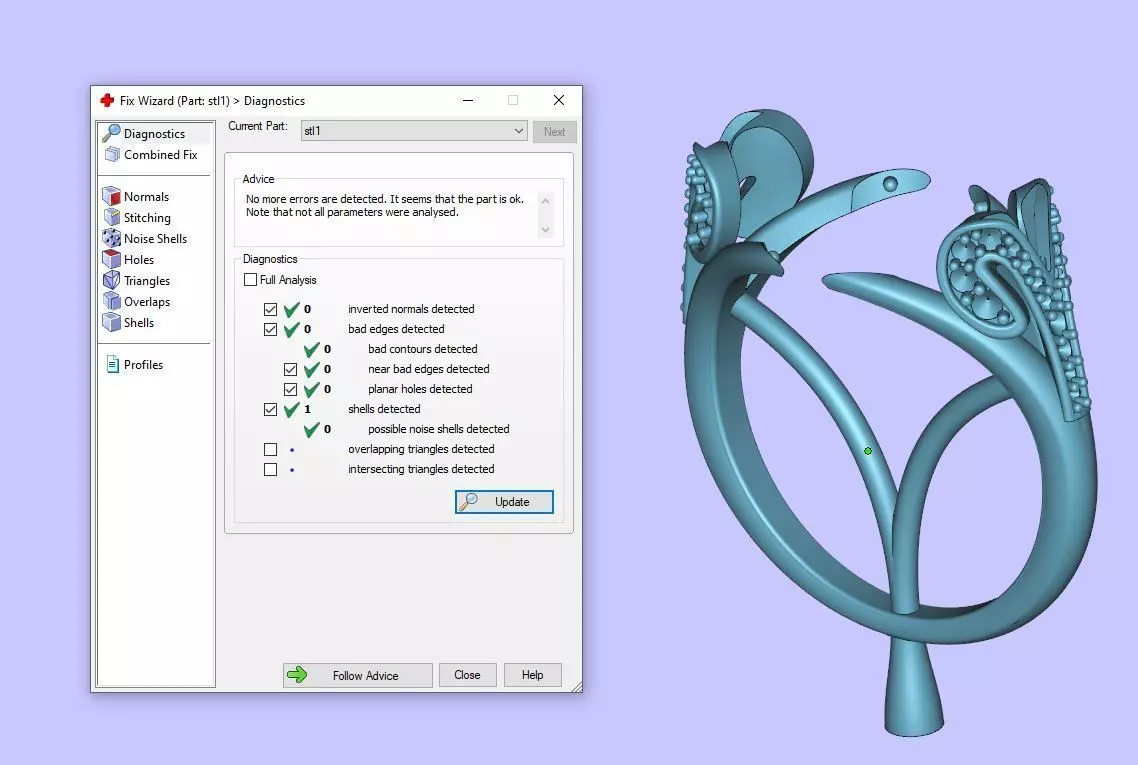Screen dimensions: 1138x765
Task: Open Shells fix via its icon
Action: click(x=111, y=322)
